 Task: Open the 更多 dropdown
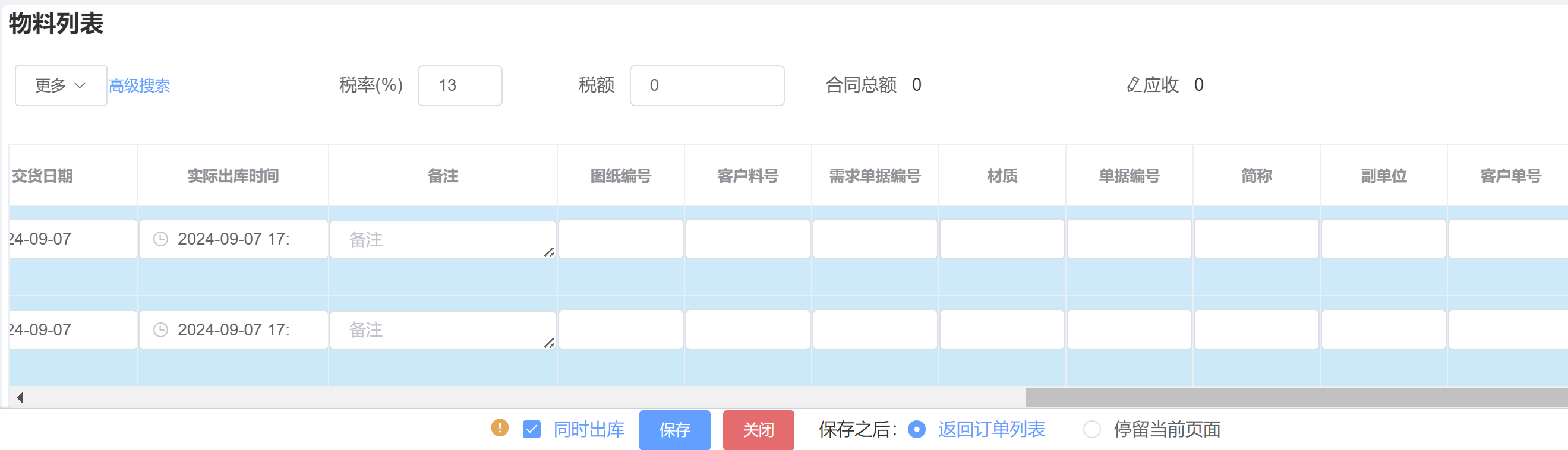coord(61,85)
